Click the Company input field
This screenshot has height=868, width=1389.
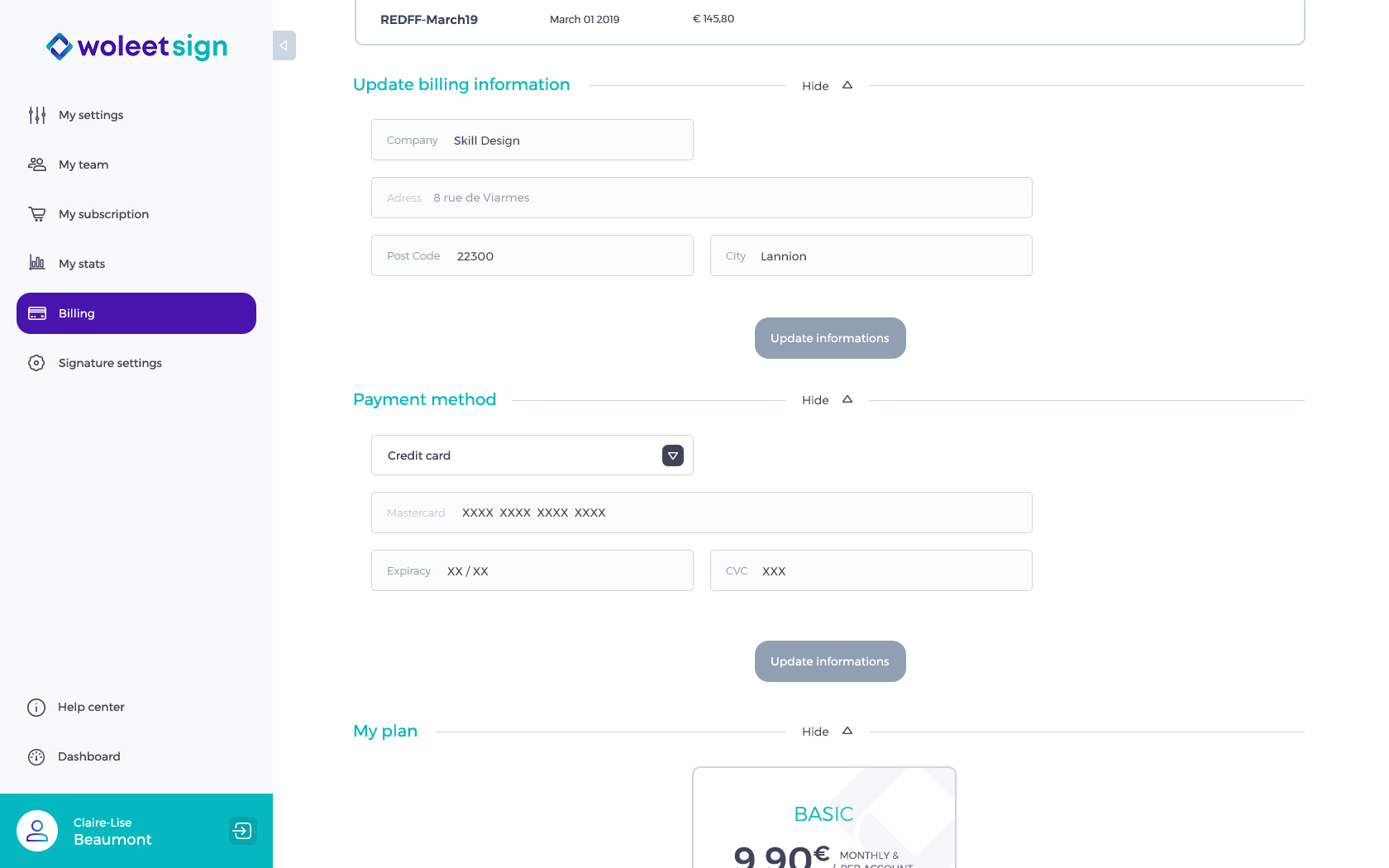532,140
